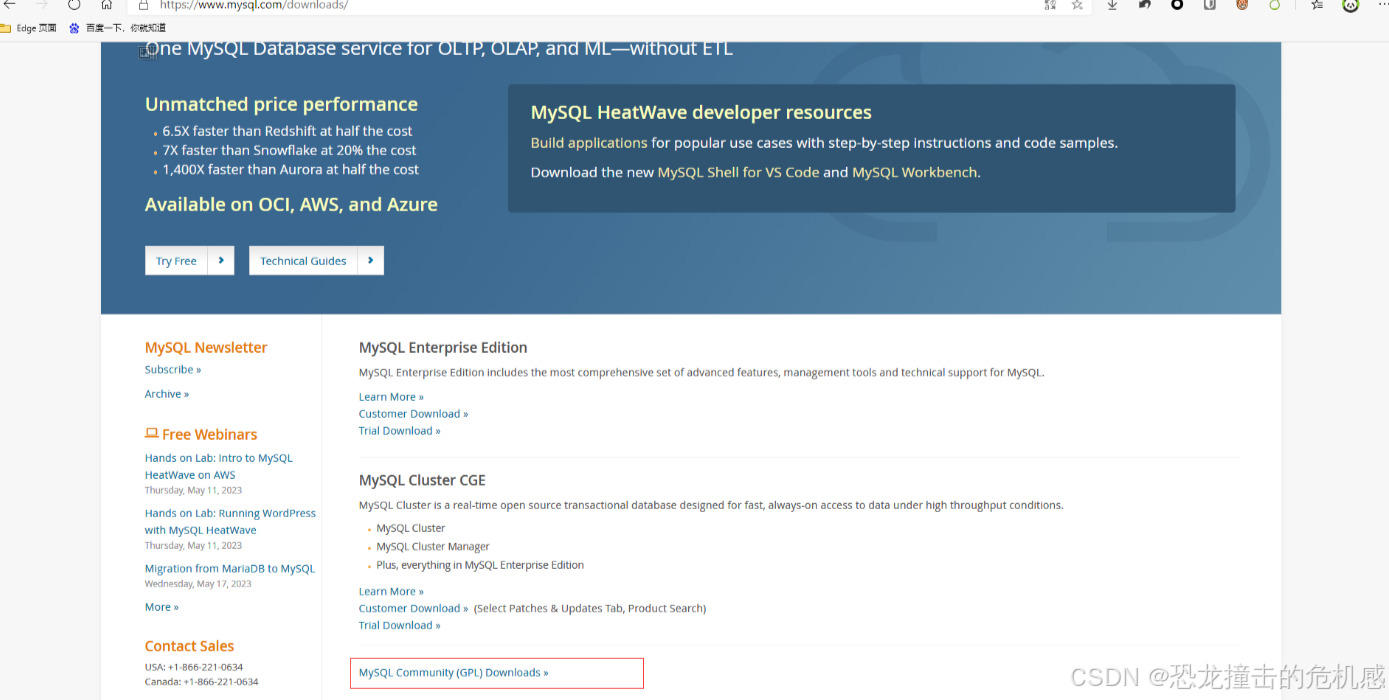Open Hands on Lab: Running WordPress webinar

pos(230,522)
